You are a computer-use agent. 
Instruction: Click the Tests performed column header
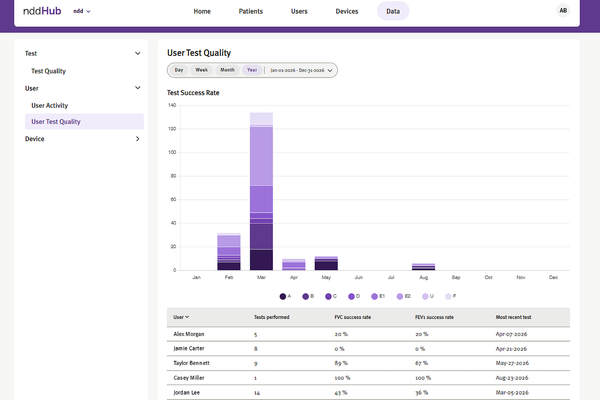271,317
